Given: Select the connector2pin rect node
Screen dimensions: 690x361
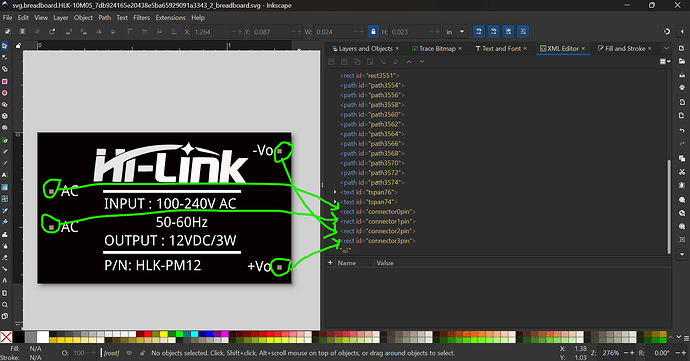Looking at the screenshot, I should [378, 231].
